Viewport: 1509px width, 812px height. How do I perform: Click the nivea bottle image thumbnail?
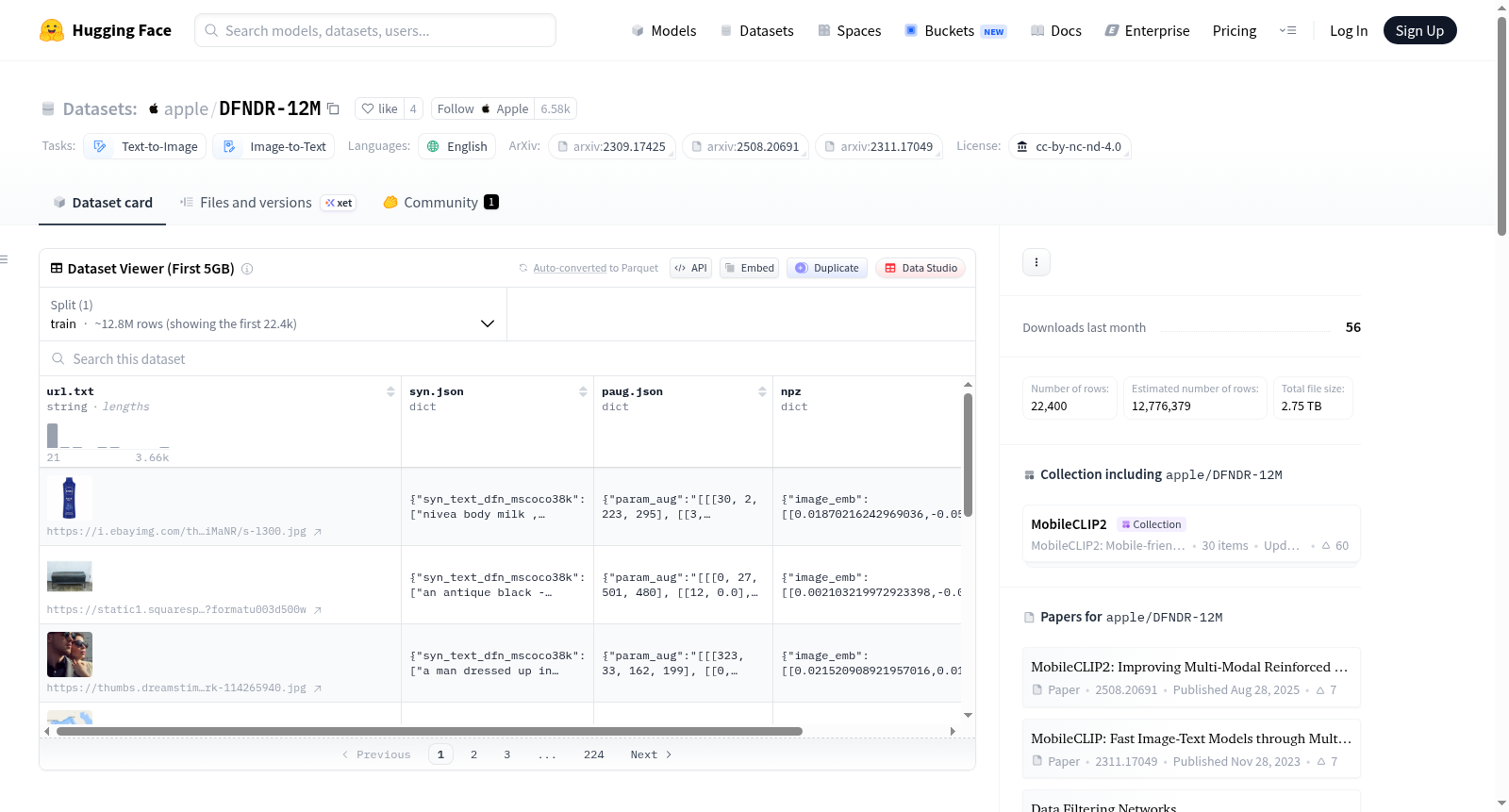(x=70, y=498)
